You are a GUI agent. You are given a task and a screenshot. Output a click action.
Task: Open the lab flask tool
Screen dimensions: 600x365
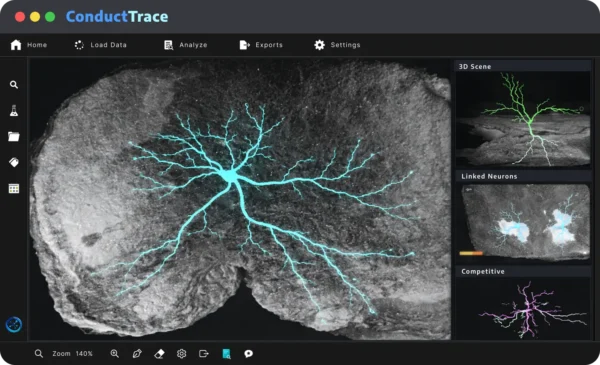pyautogui.click(x=14, y=111)
